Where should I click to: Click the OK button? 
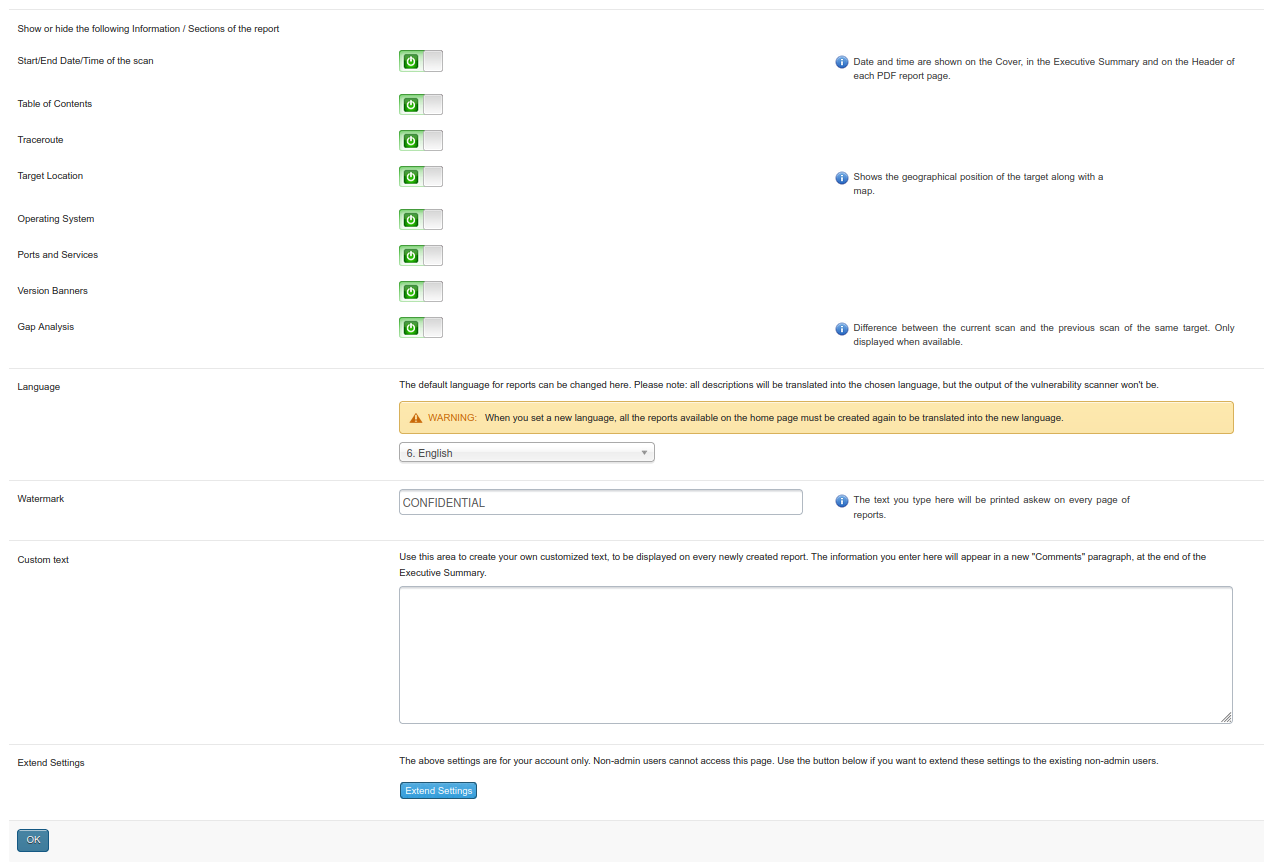click(33, 840)
